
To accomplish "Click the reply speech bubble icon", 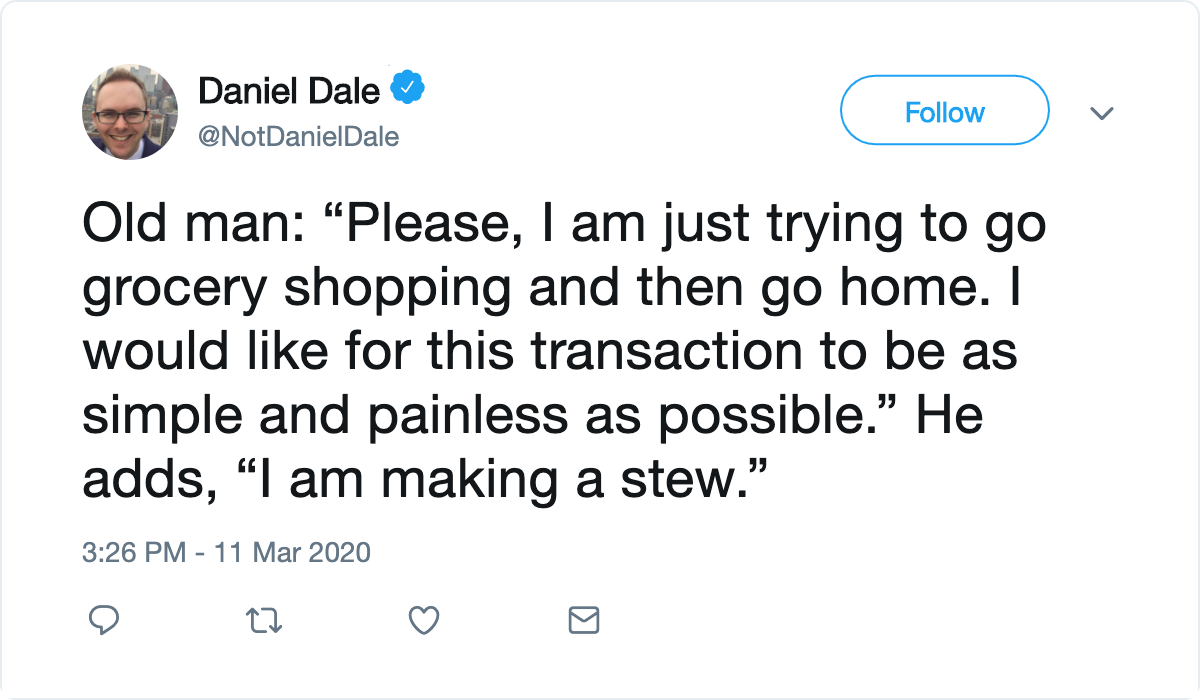I will point(104,620).
